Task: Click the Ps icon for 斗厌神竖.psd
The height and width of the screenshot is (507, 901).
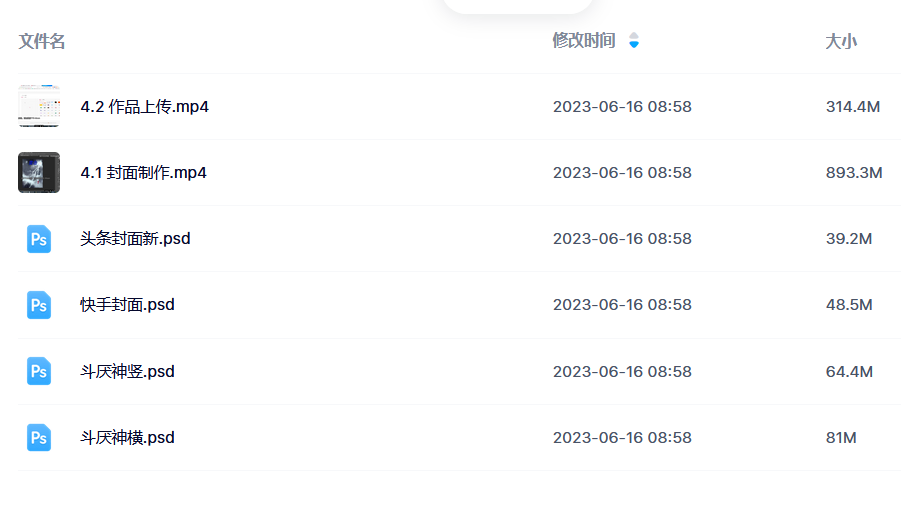Action: (x=39, y=371)
